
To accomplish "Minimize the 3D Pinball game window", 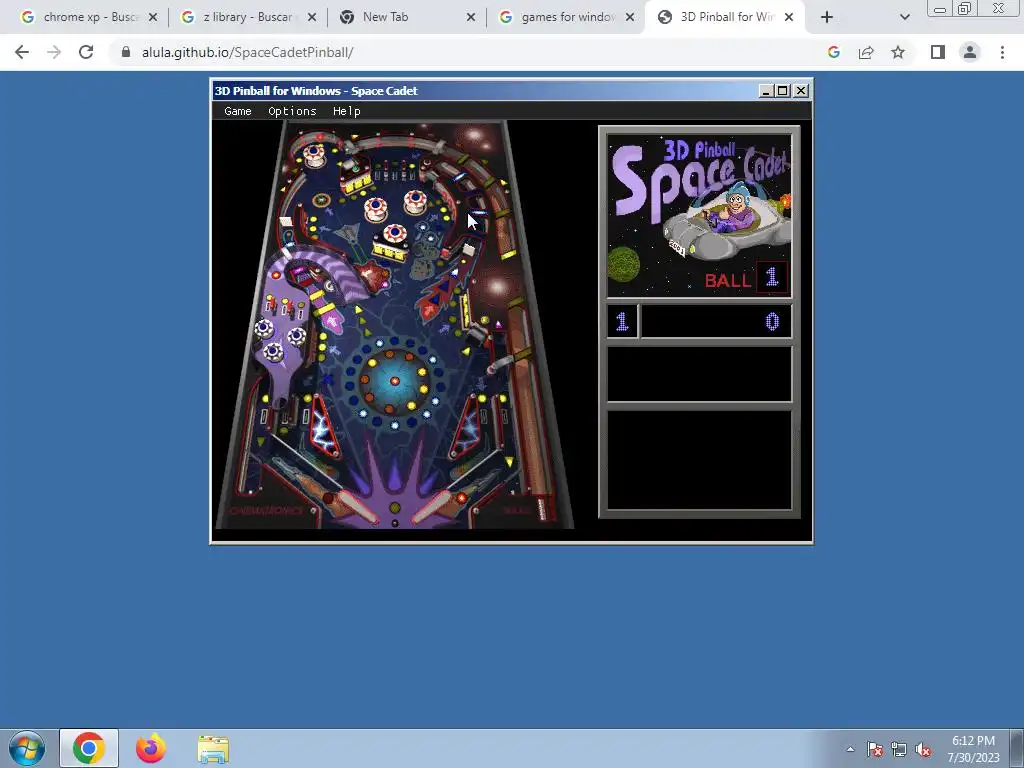I will (x=766, y=91).
